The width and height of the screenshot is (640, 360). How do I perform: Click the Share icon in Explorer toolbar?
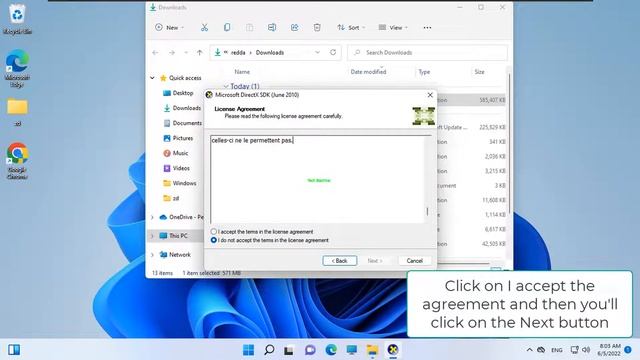pyautogui.click(x=294, y=27)
